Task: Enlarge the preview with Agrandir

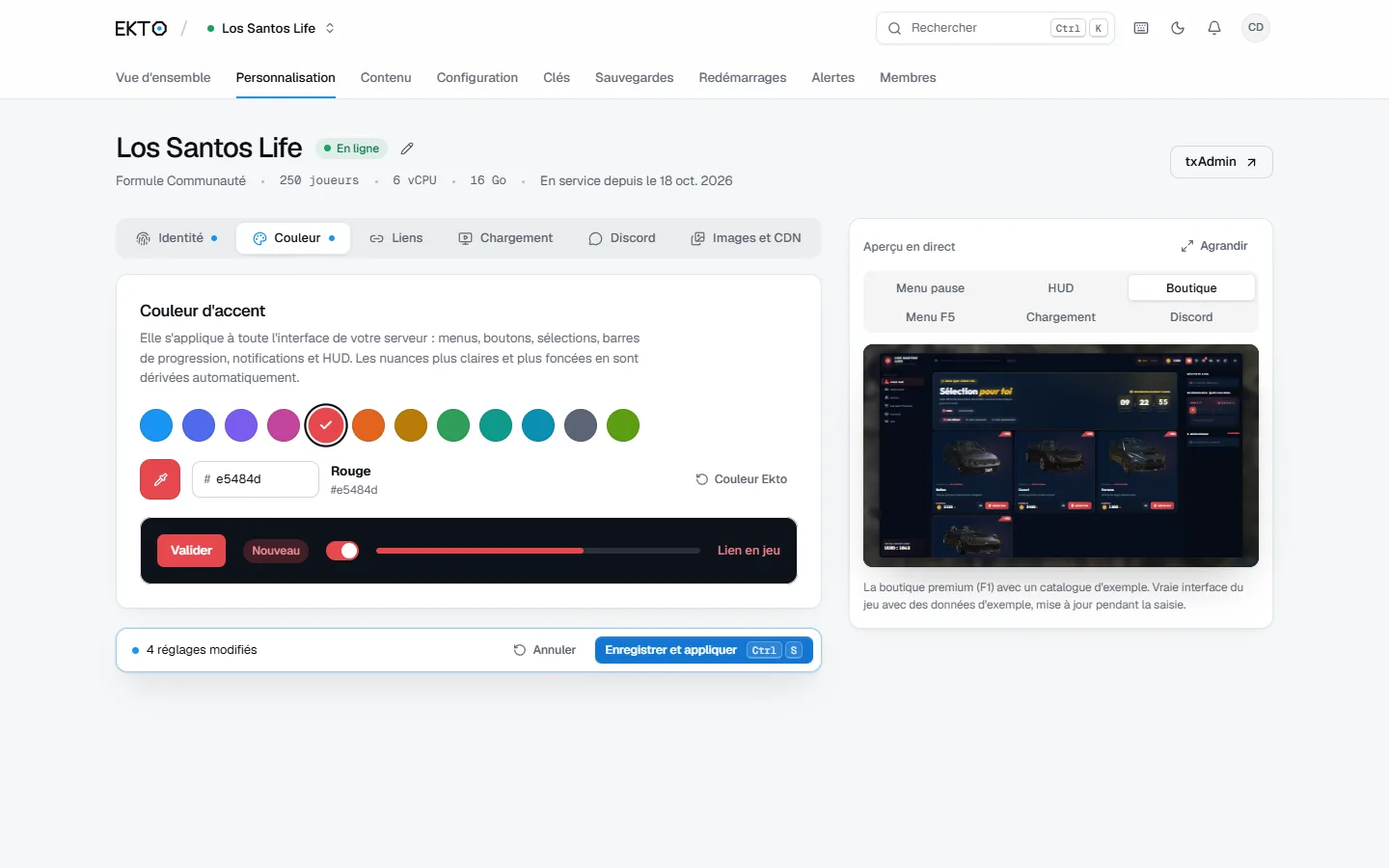Action: (x=1214, y=246)
